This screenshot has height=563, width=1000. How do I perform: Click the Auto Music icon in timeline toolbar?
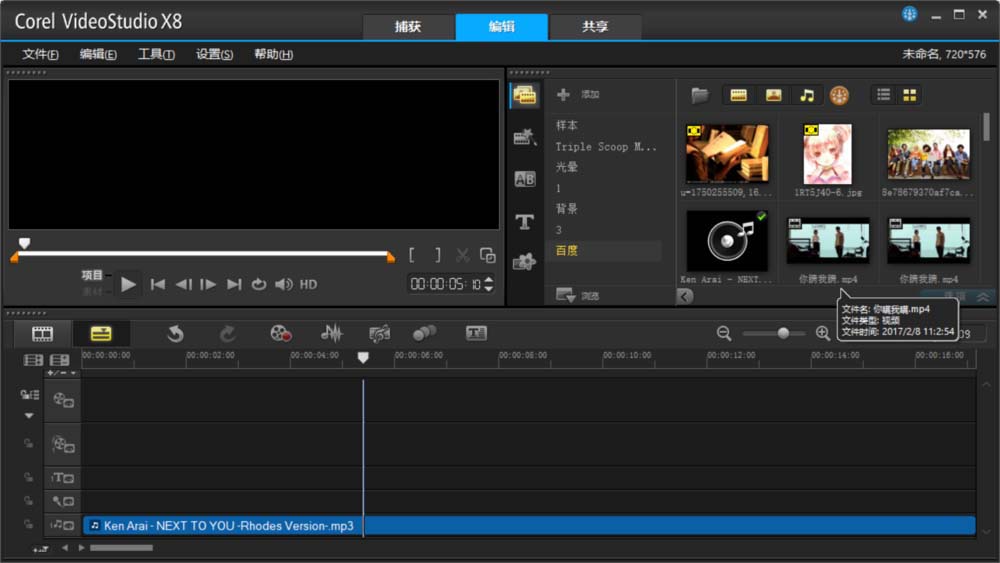click(x=379, y=333)
